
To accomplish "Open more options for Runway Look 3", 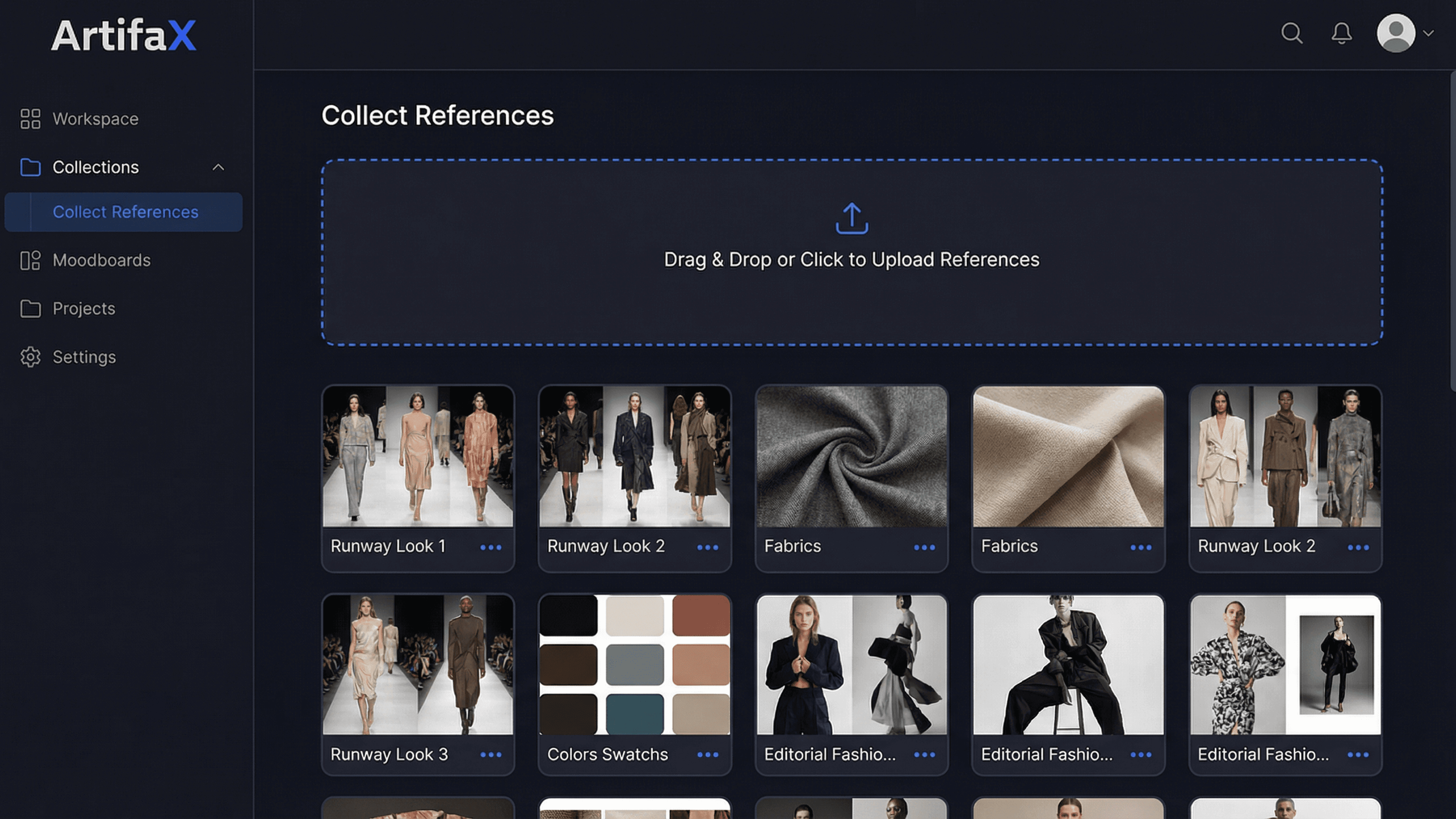I will click(491, 755).
